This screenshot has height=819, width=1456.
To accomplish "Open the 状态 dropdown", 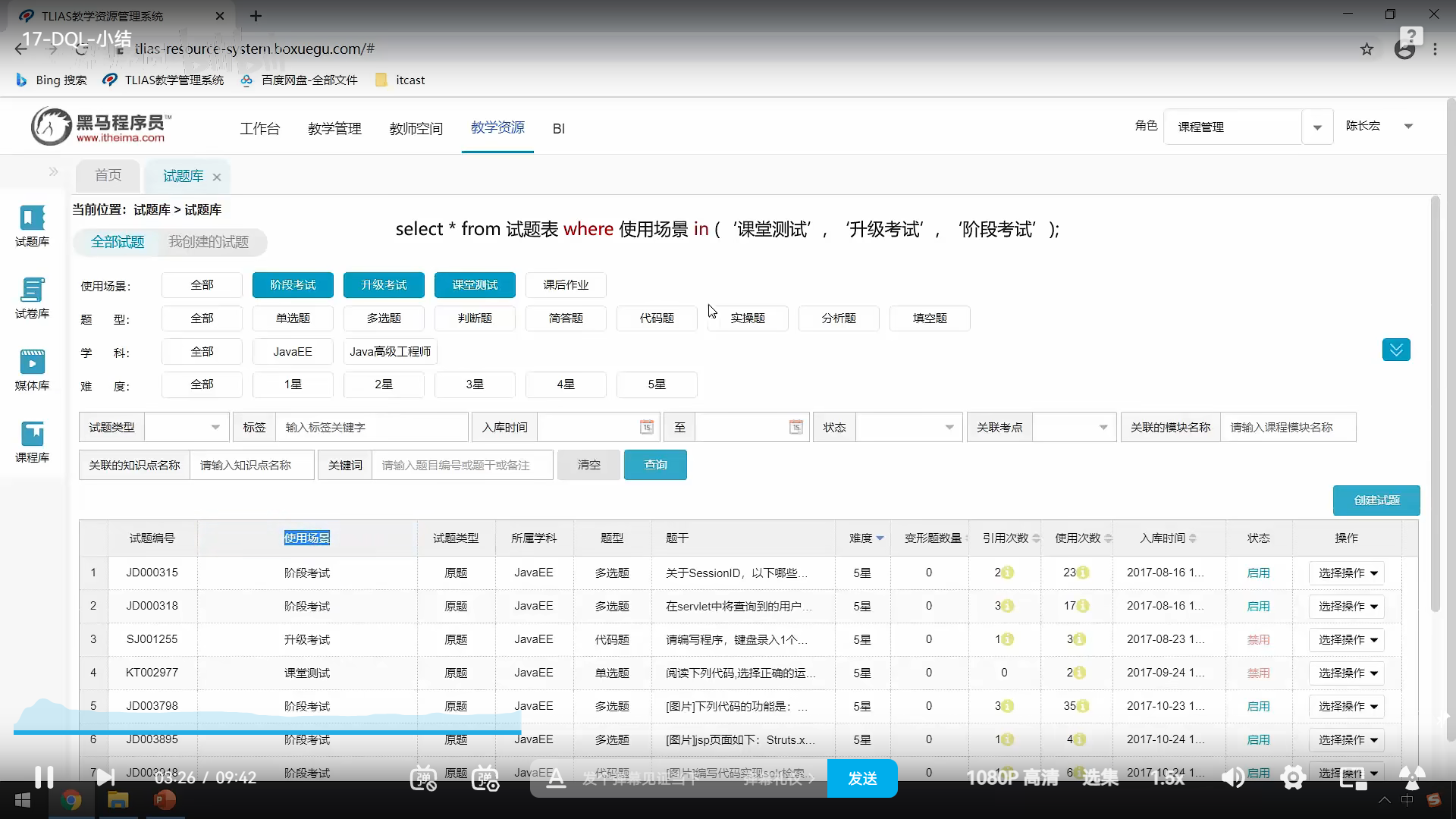I will coord(908,427).
